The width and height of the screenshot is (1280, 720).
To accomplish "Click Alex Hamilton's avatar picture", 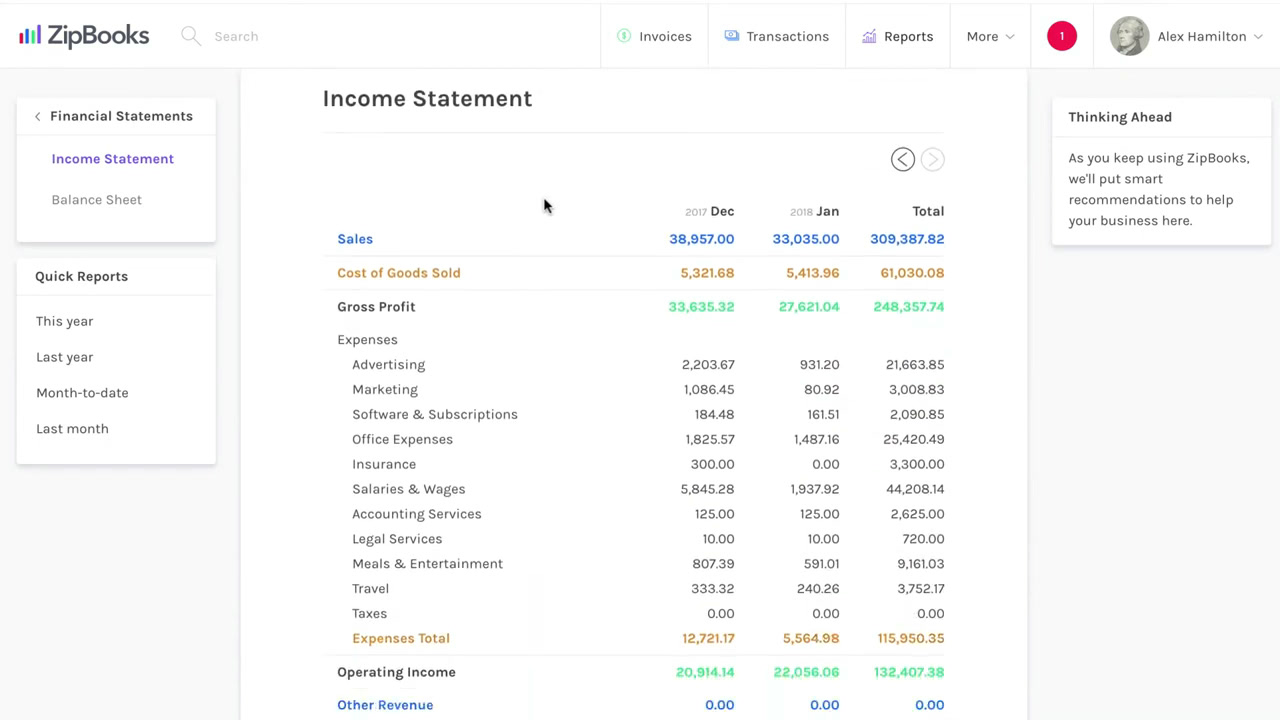I will (x=1129, y=36).
